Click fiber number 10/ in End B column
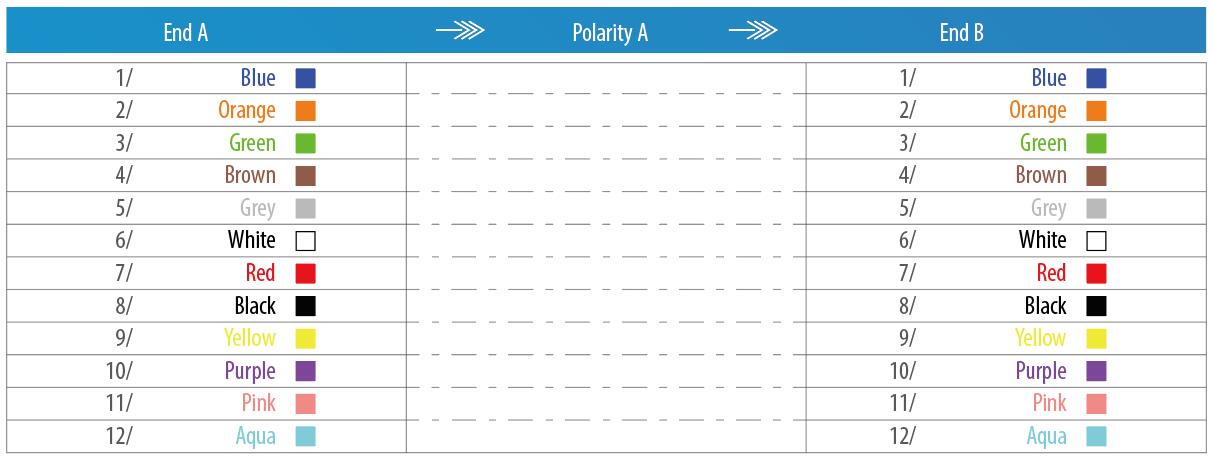This screenshot has width=1213, height=459. tap(902, 371)
